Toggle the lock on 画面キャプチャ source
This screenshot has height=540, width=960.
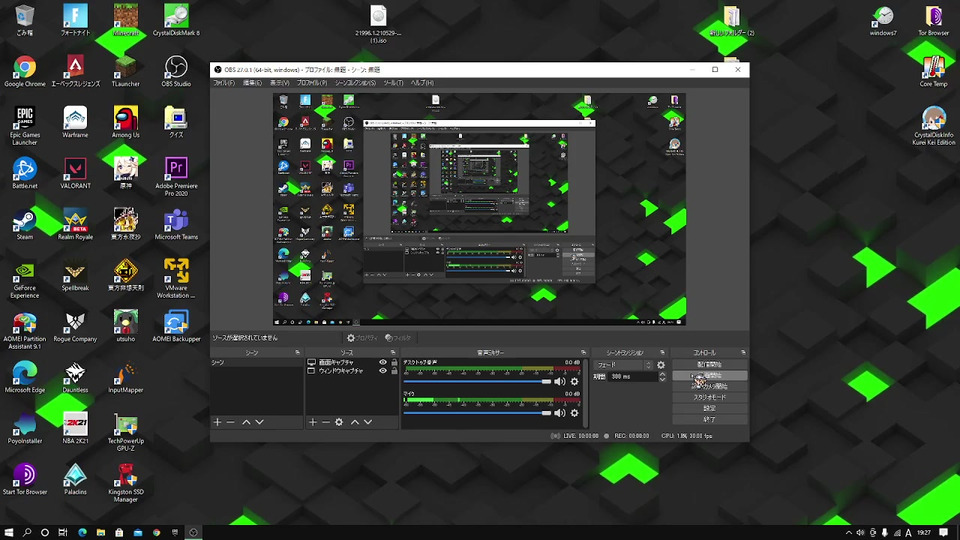(394, 362)
